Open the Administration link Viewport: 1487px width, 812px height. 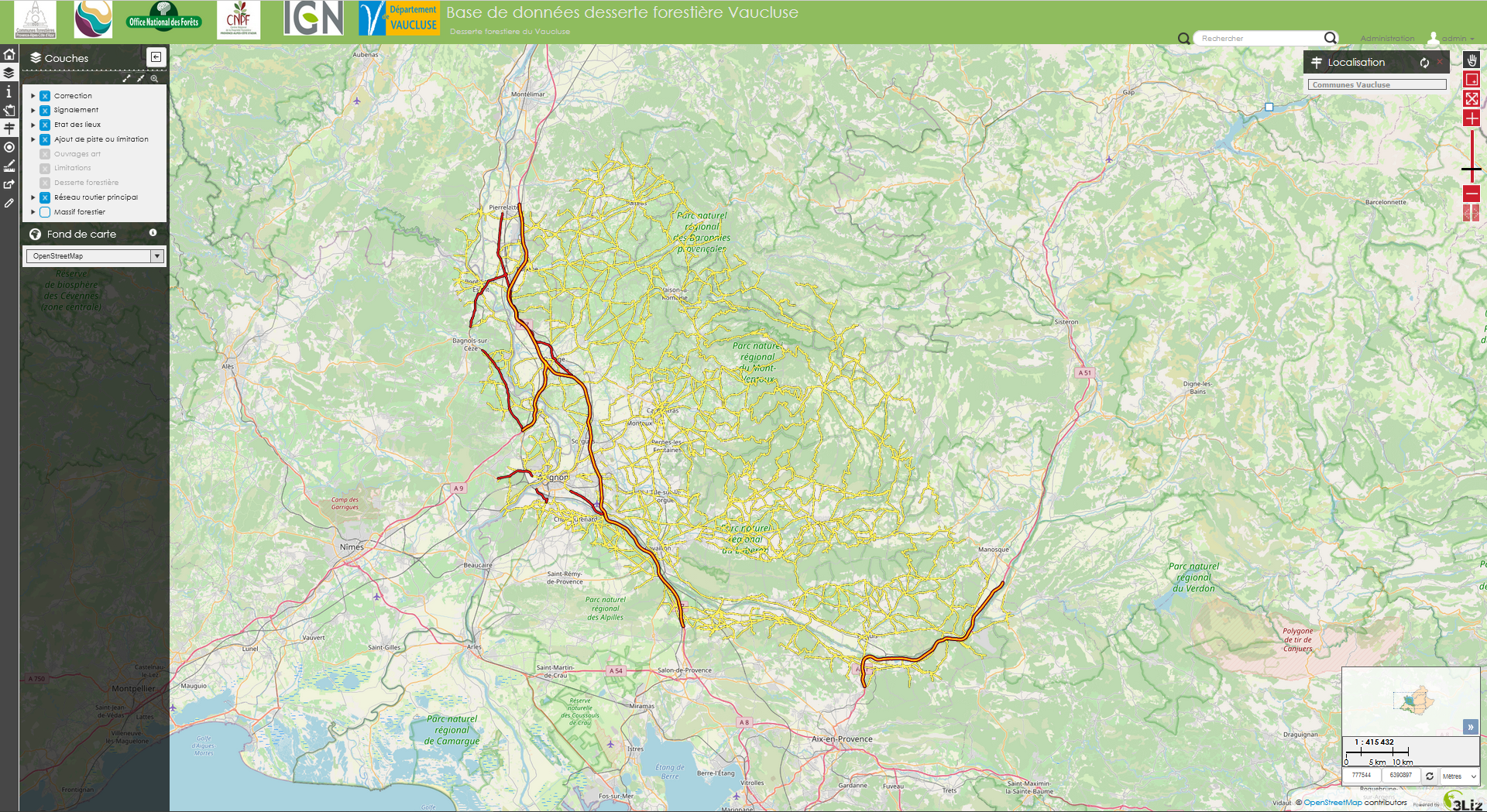(1387, 38)
